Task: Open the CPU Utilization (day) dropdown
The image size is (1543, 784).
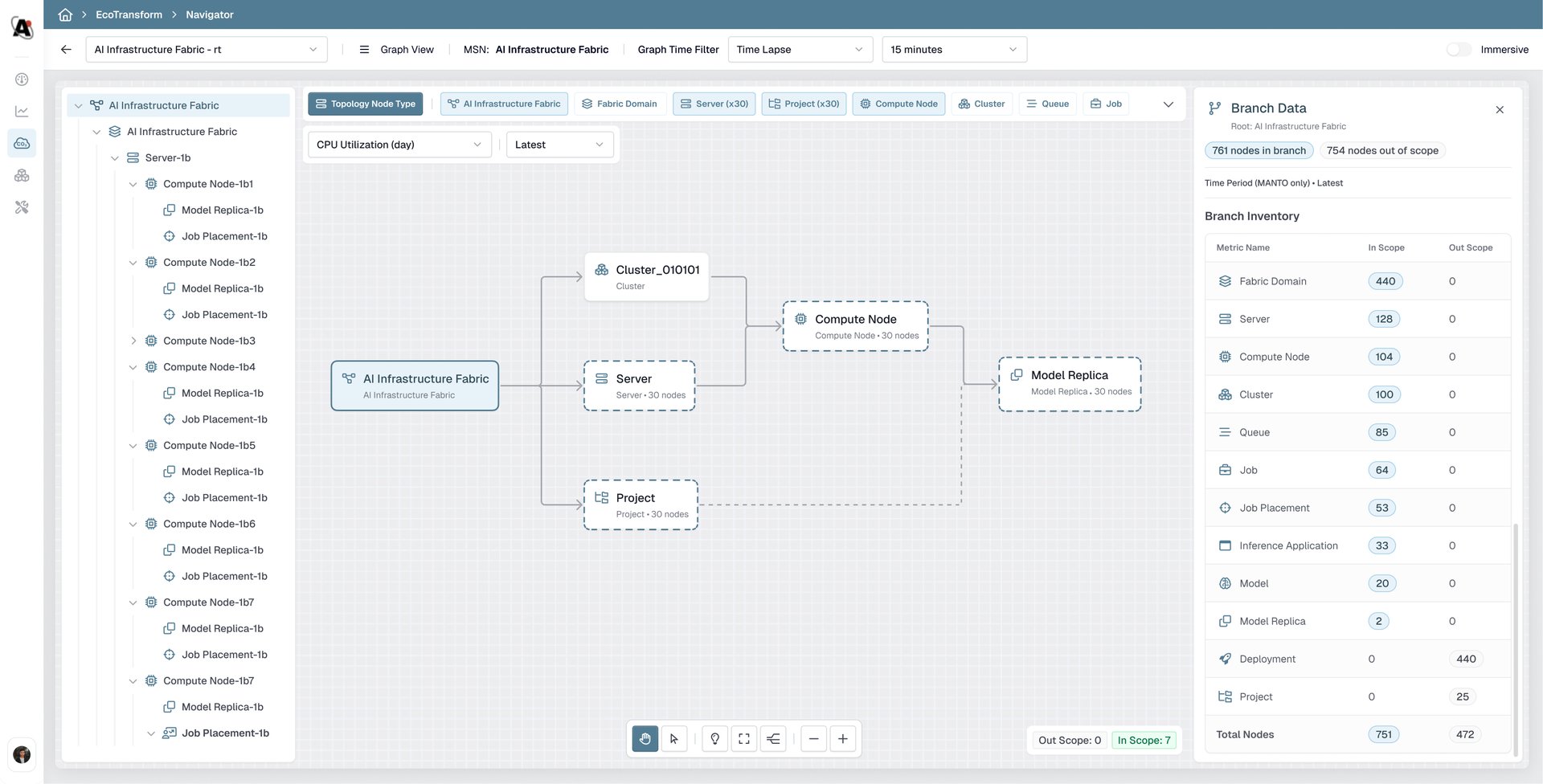Action: pyautogui.click(x=399, y=145)
